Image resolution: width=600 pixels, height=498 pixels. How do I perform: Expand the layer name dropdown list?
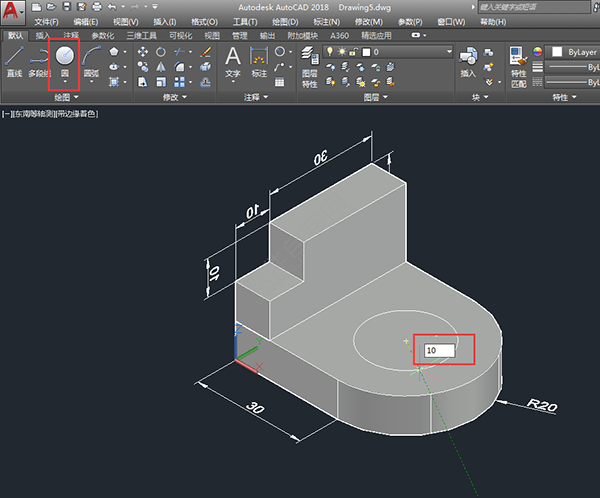(x=449, y=51)
